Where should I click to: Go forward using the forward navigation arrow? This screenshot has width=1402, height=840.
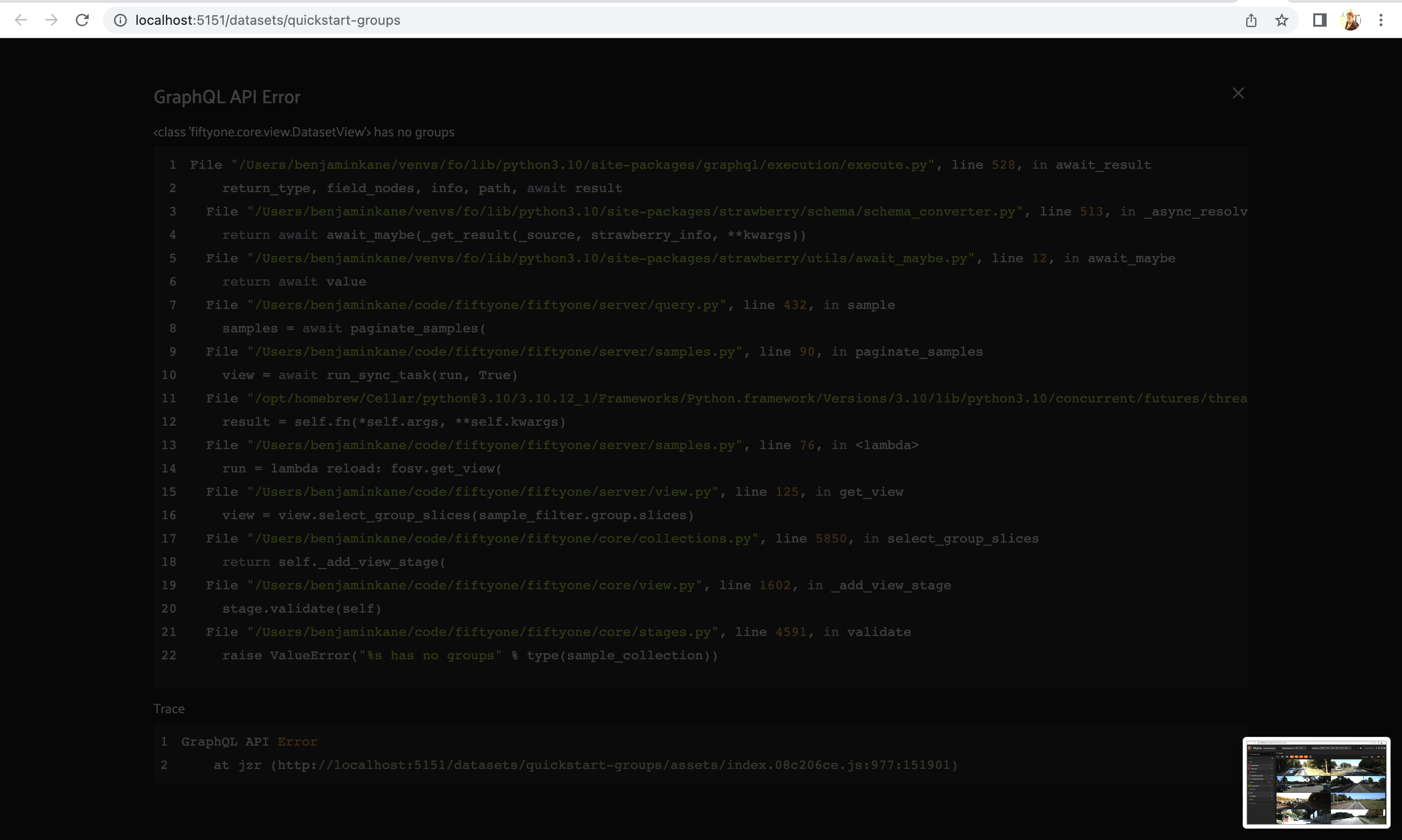[52, 20]
